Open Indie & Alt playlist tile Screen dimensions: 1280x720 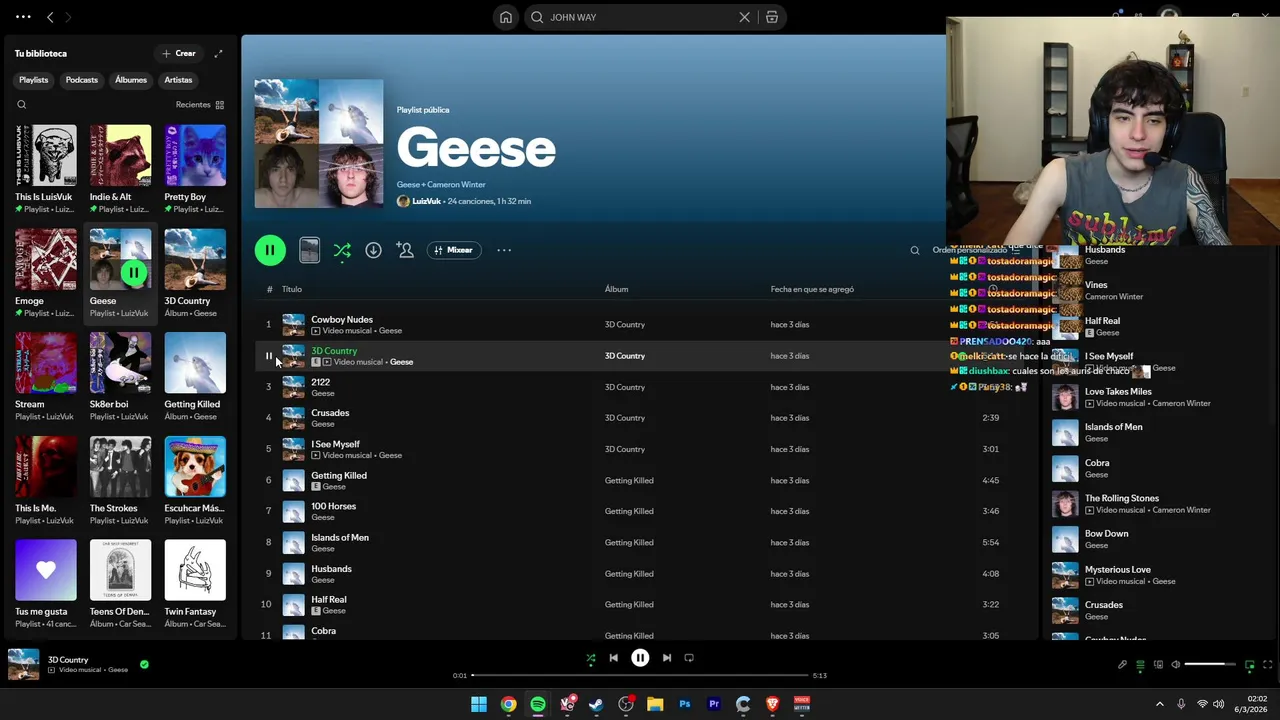[x=120, y=169]
